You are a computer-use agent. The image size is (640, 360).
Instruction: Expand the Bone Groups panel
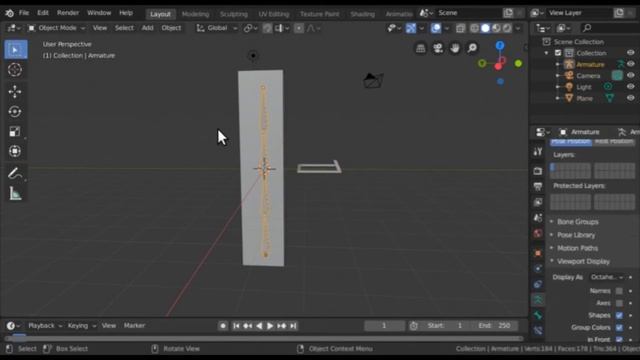point(577,222)
